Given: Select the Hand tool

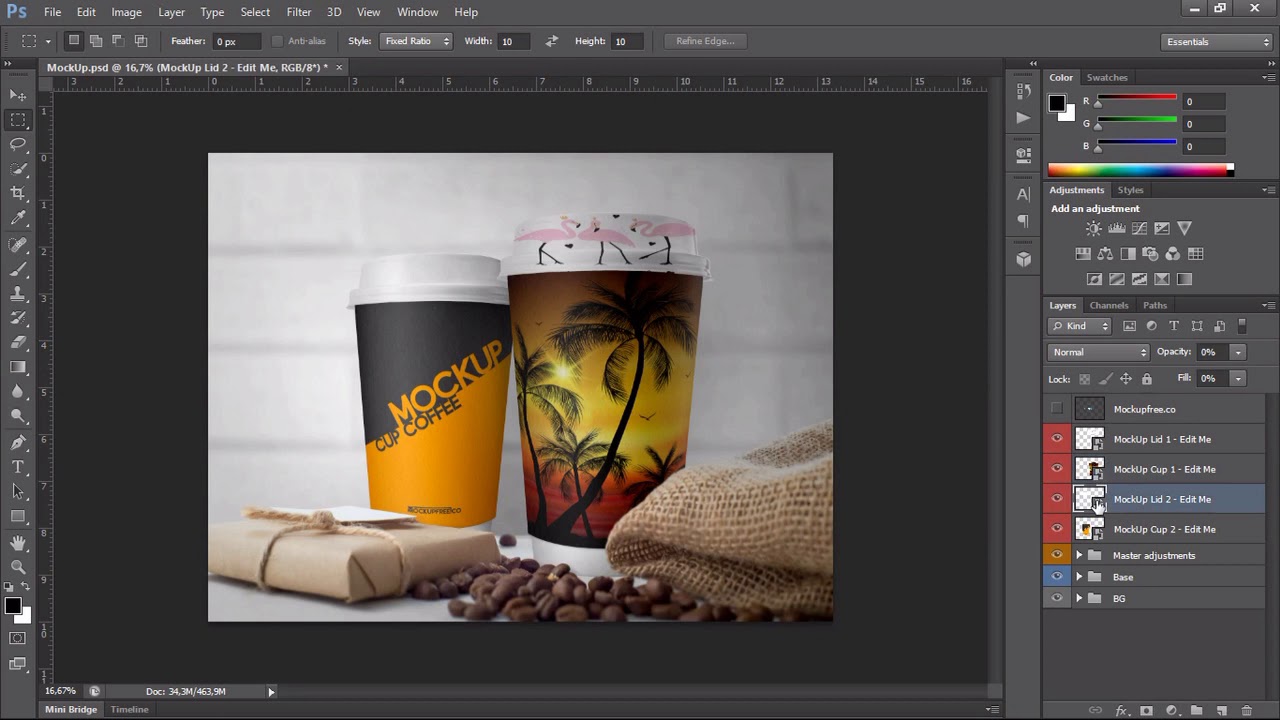Looking at the screenshot, I should click(x=18, y=543).
